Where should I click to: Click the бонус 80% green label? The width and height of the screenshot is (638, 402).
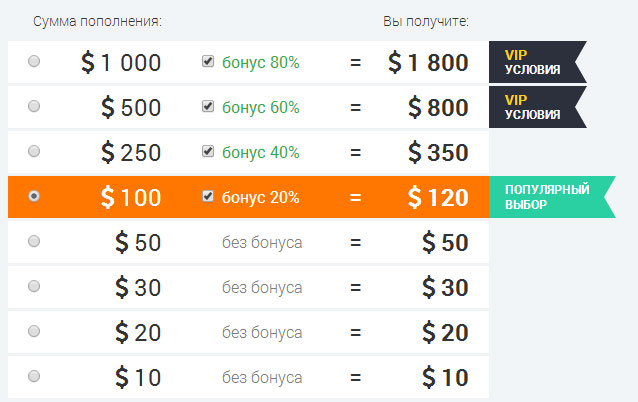click(x=260, y=63)
